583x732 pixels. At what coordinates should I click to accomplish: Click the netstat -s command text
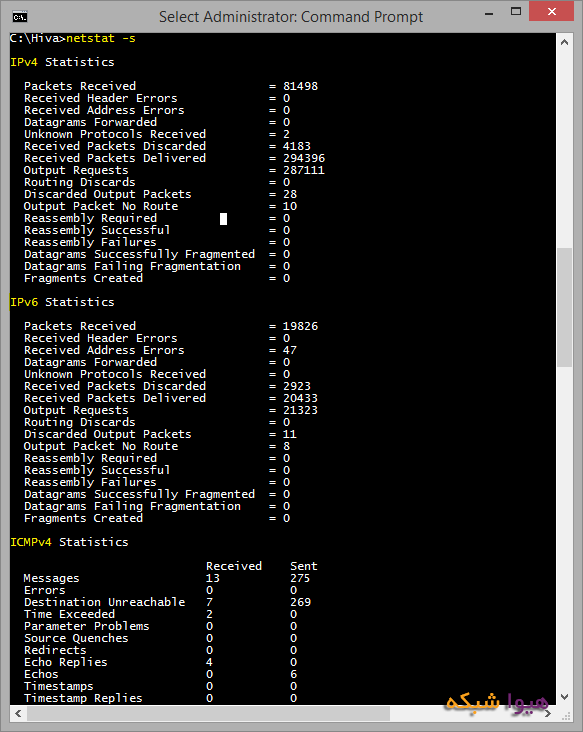click(x=101, y=38)
